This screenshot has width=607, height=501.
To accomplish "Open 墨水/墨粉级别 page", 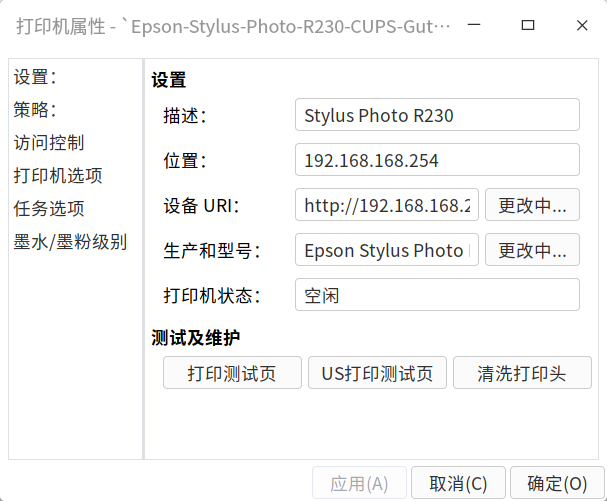I will click(70, 242).
